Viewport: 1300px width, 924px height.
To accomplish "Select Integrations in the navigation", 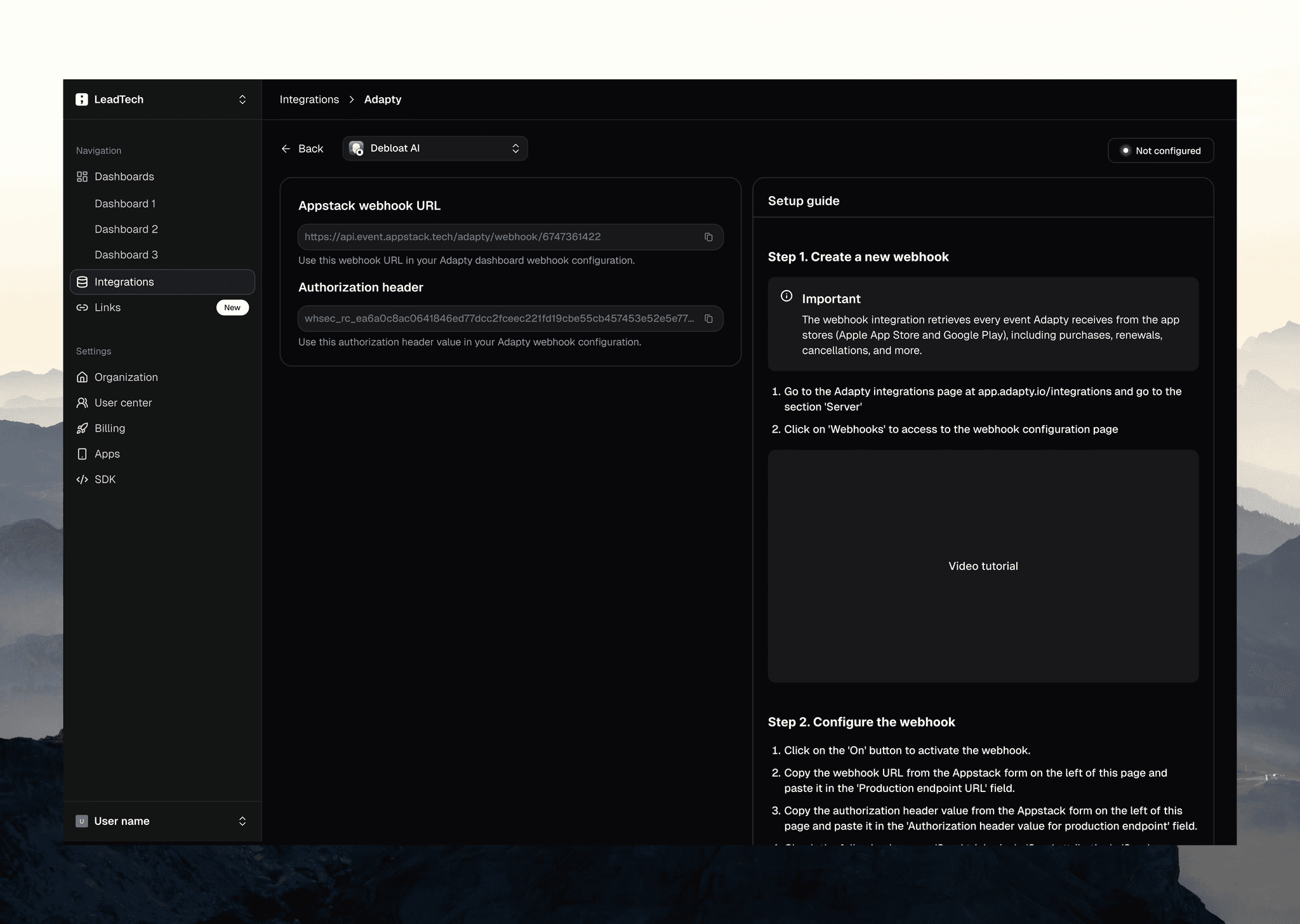I will (x=124, y=282).
